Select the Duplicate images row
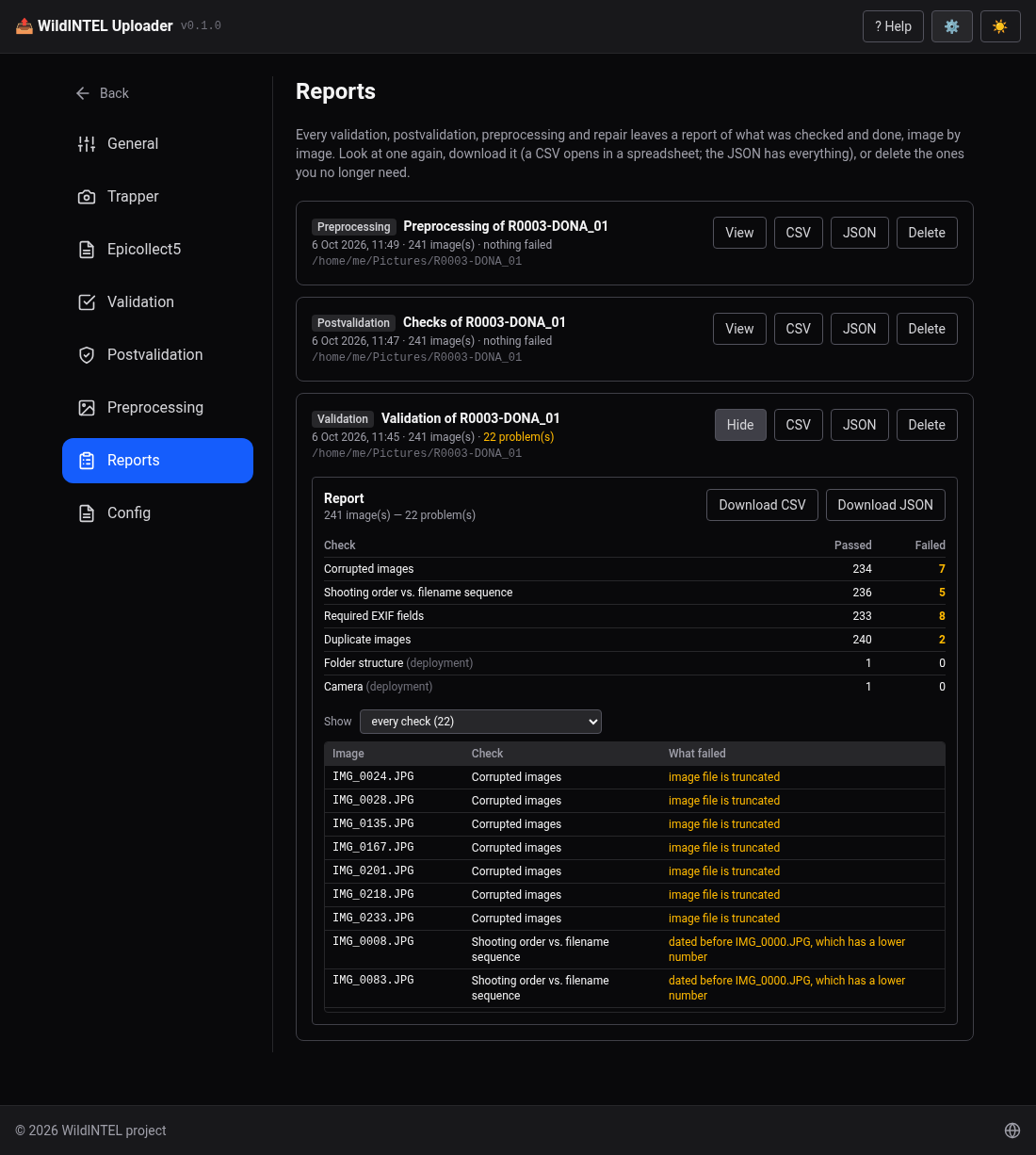The width and height of the screenshot is (1036, 1155). [x=635, y=640]
